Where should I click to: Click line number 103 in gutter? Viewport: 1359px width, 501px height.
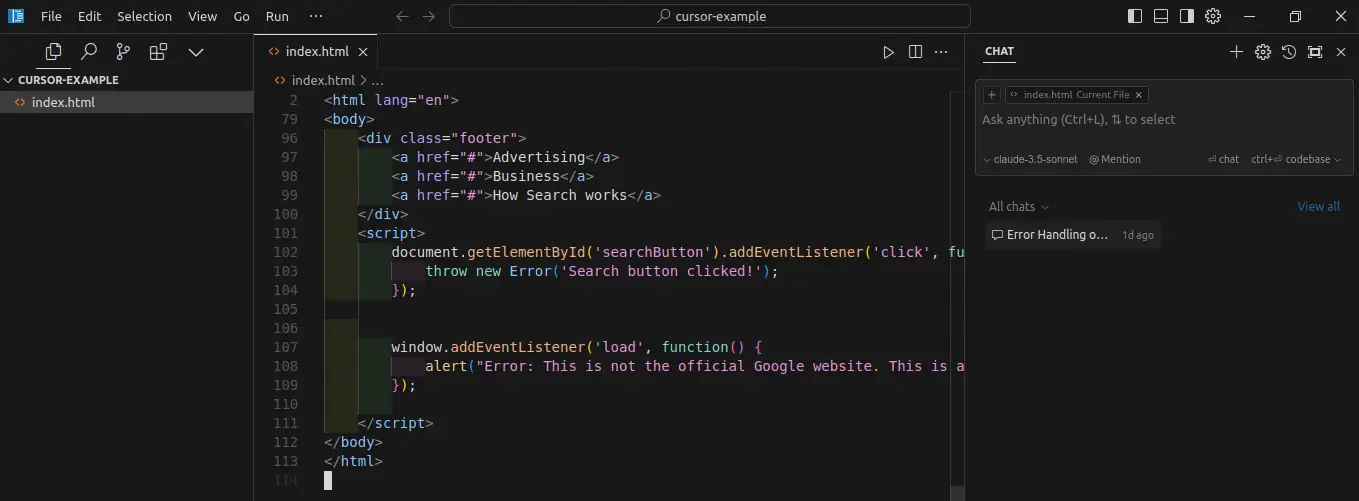(x=285, y=271)
